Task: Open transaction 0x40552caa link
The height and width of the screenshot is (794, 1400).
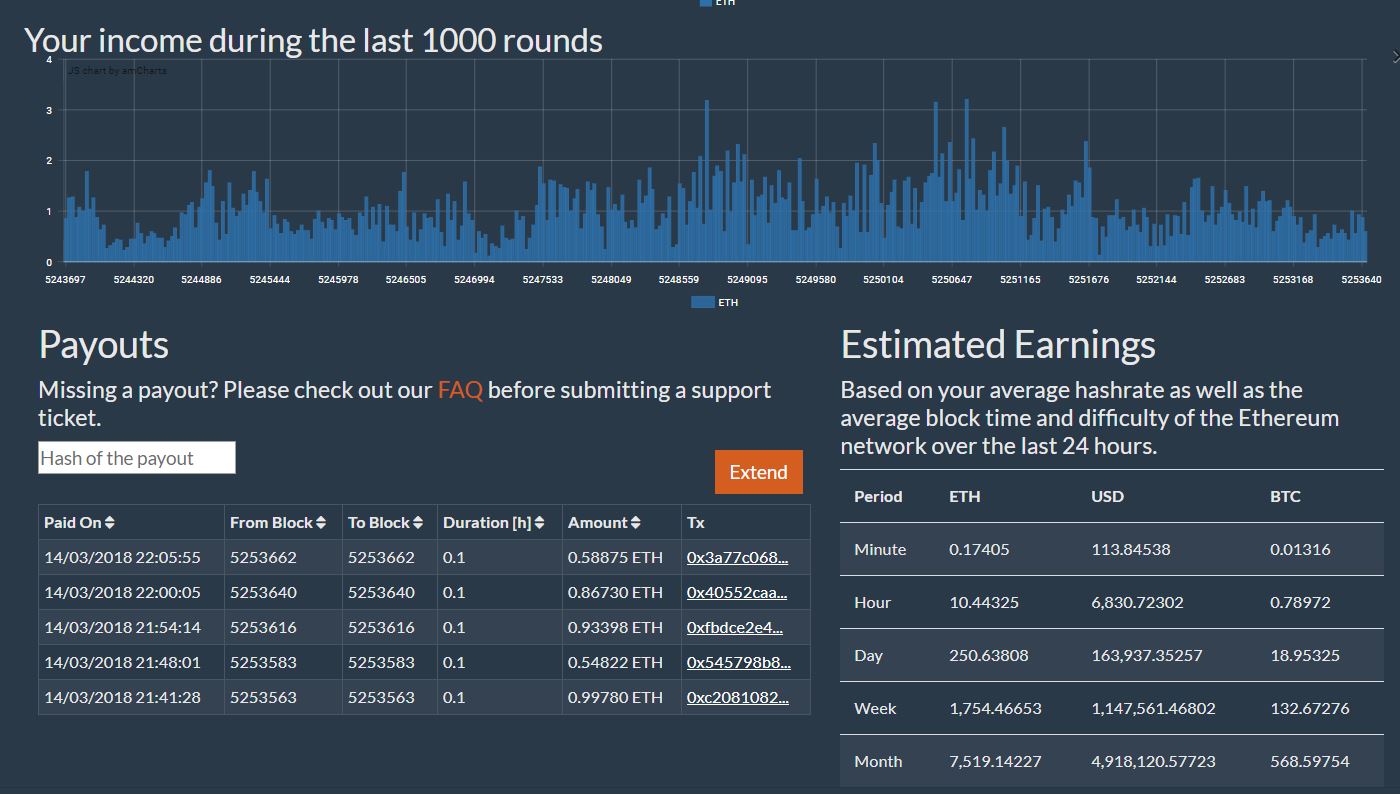Action: click(x=737, y=592)
